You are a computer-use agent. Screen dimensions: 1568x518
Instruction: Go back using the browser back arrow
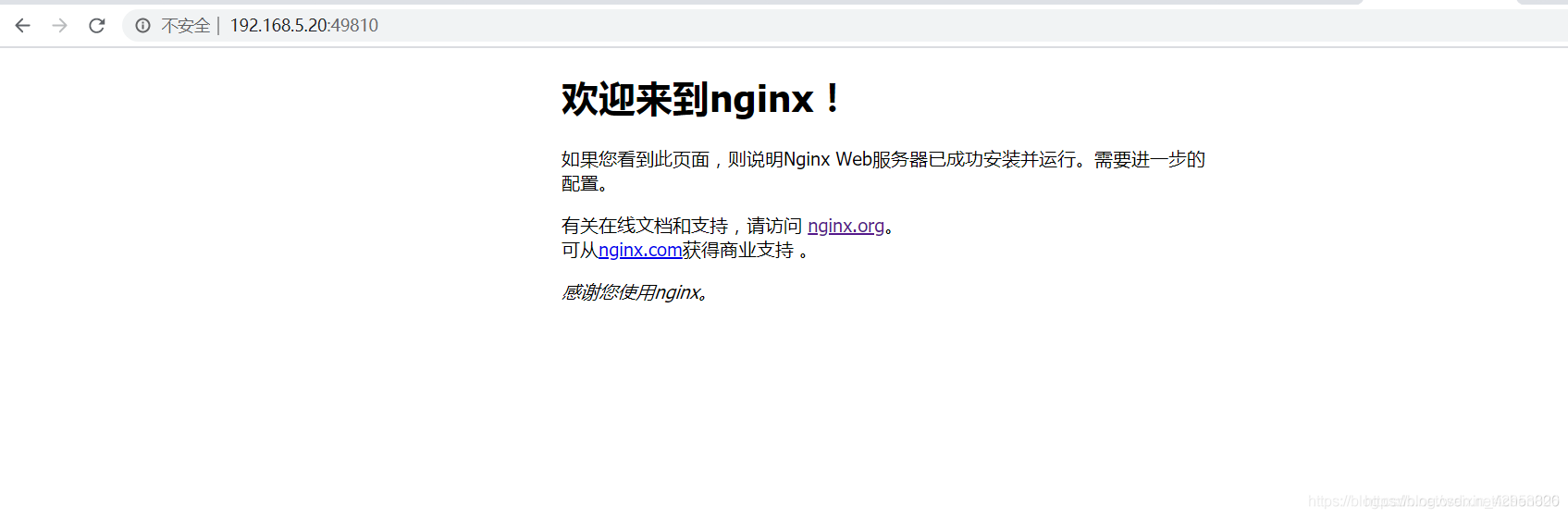pyautogui.click(x=23, y=26)
